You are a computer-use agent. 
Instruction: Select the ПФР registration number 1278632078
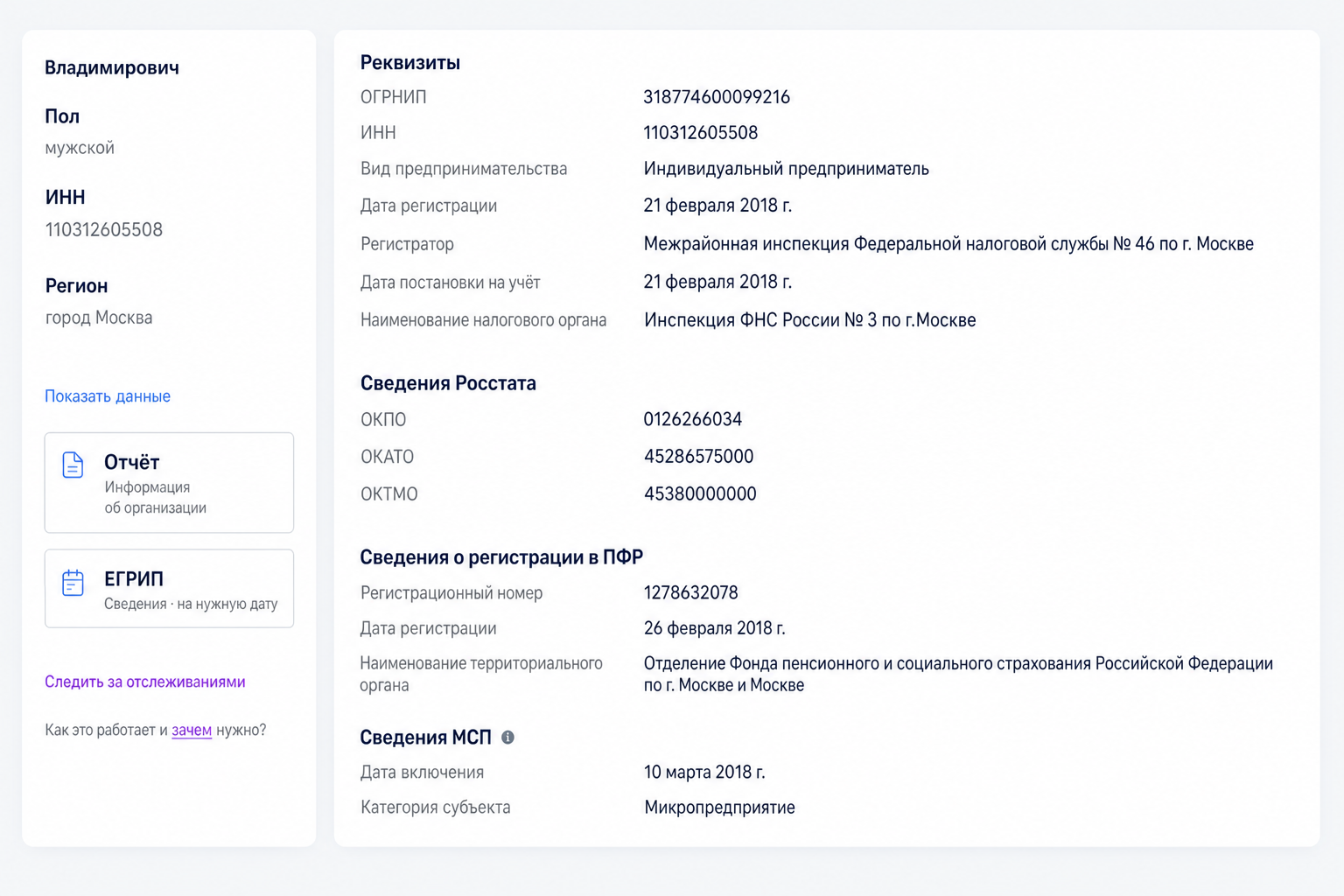[691, 593]
